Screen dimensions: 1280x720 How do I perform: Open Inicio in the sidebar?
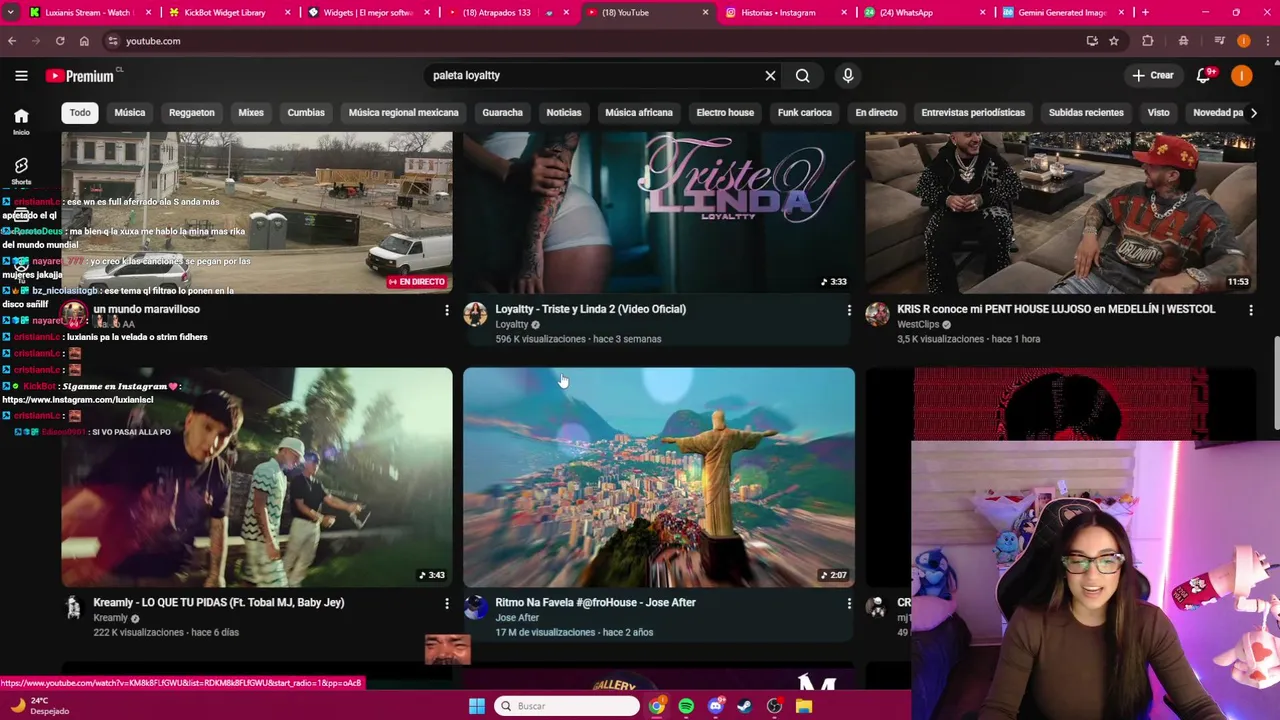pos(21,121)
